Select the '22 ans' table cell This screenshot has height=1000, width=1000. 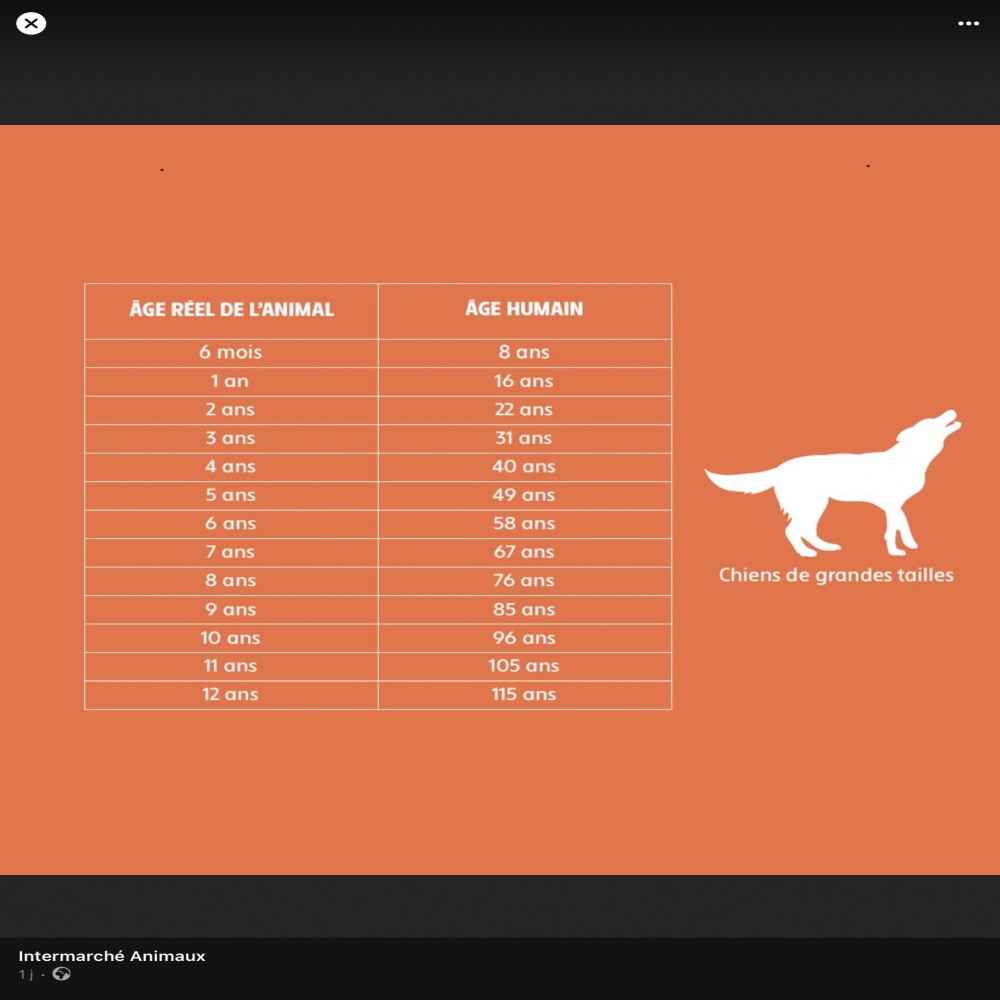pyautogui.click(x=525, y=411)
